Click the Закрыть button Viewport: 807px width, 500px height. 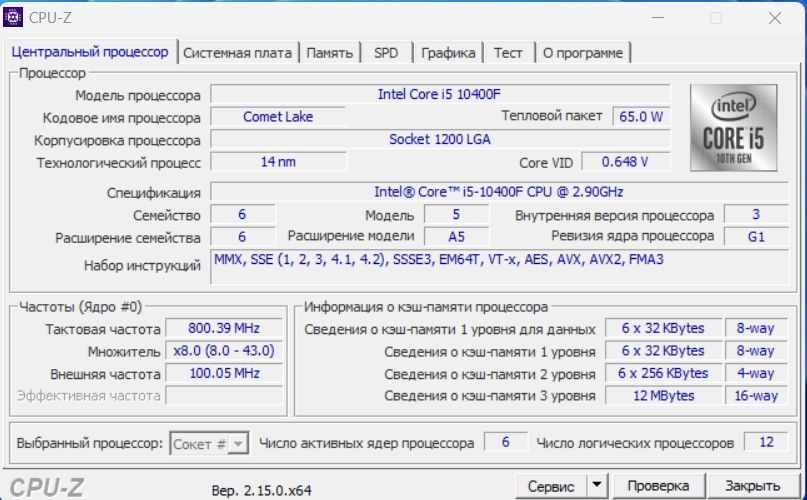[x=752, y=486]
